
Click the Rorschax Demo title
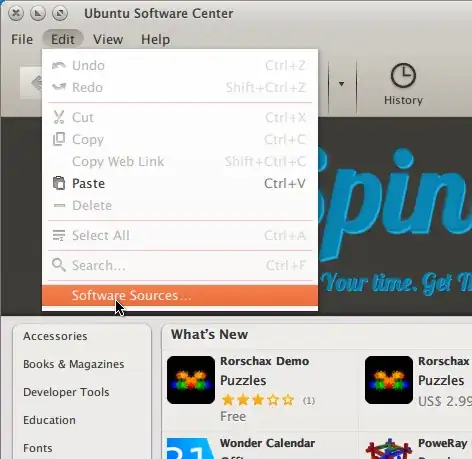coord(265,361)
